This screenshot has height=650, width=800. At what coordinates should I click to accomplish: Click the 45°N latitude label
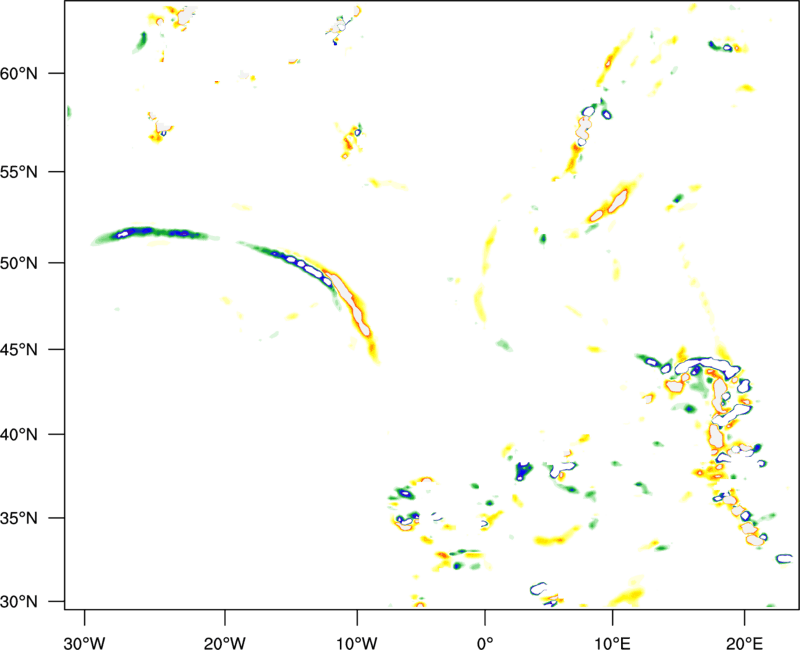19,350
